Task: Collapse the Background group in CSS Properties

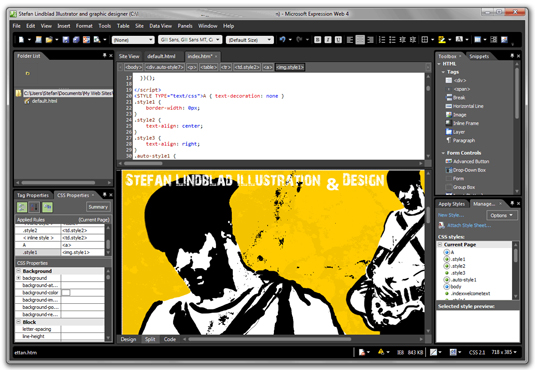Action: tap(19, 271)
